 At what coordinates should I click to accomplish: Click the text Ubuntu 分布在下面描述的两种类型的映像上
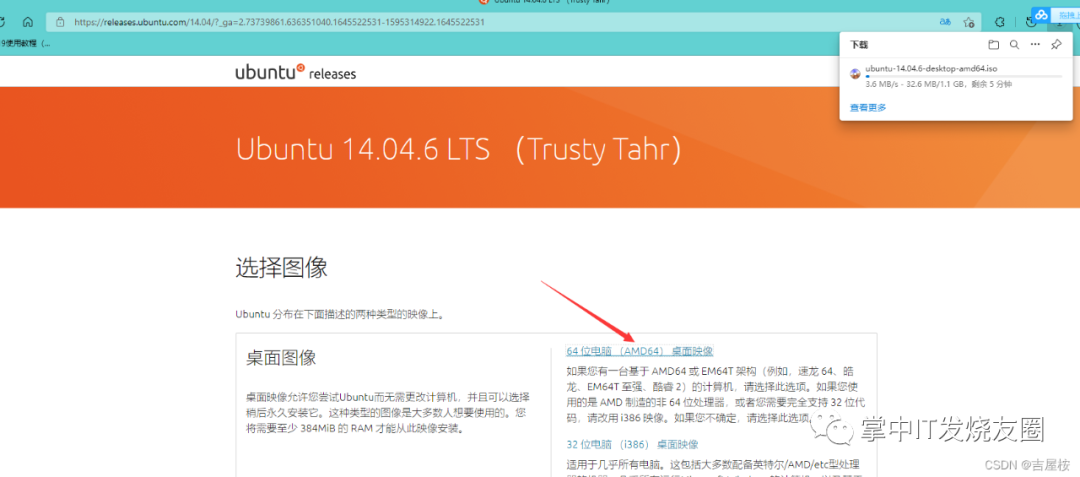click(339, 315)
